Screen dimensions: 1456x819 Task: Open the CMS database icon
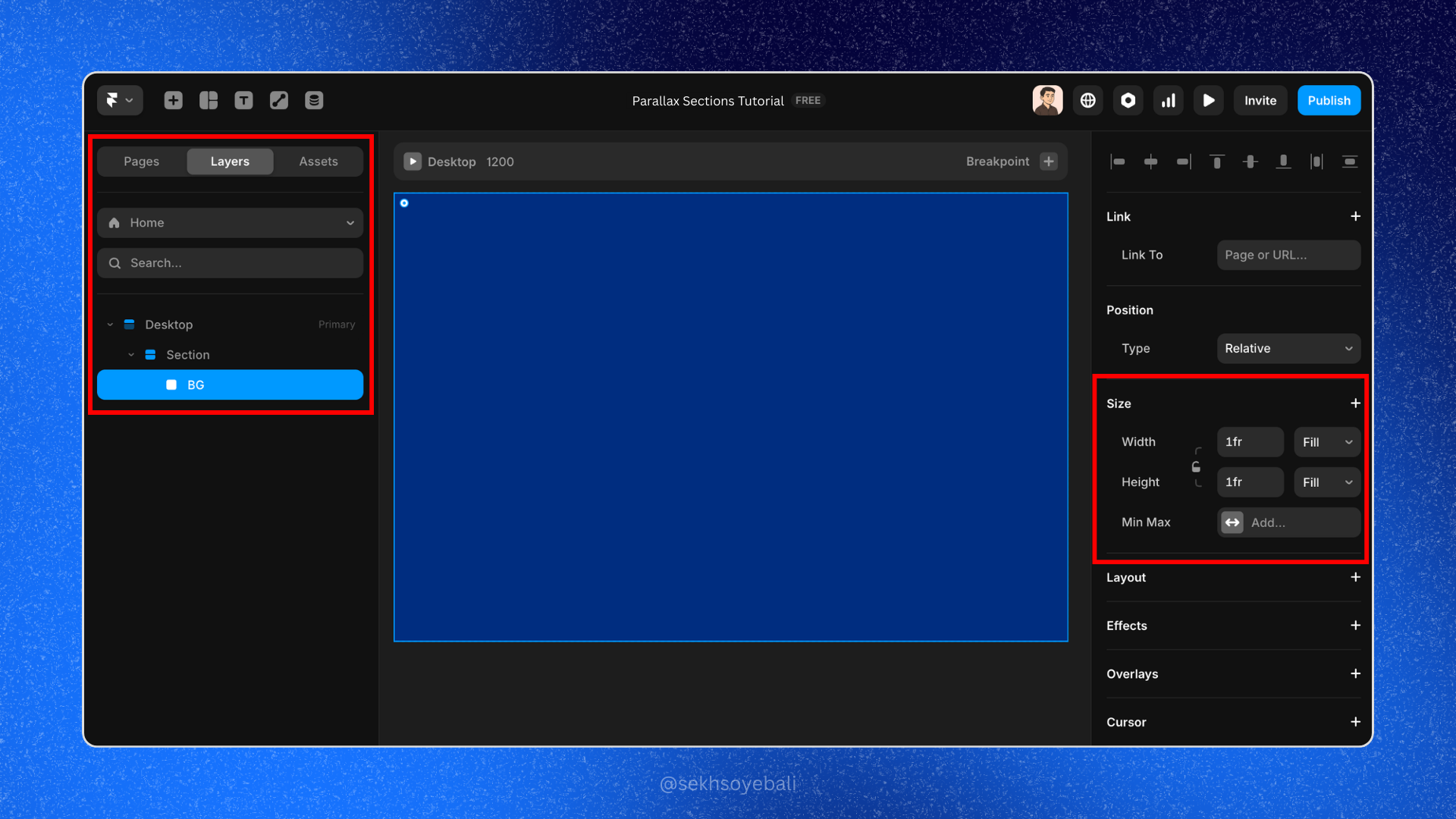[314, 100]
